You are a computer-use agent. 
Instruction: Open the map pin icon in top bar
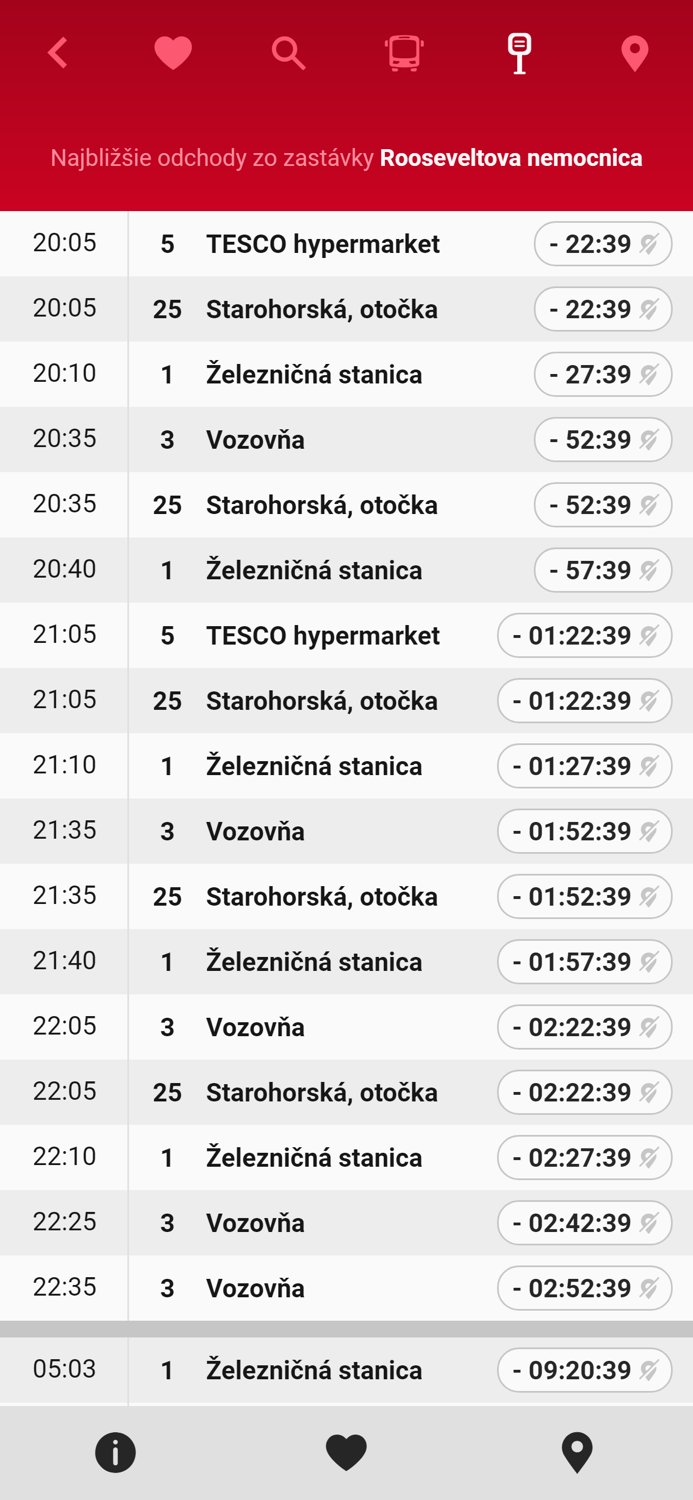click(635, 53)
